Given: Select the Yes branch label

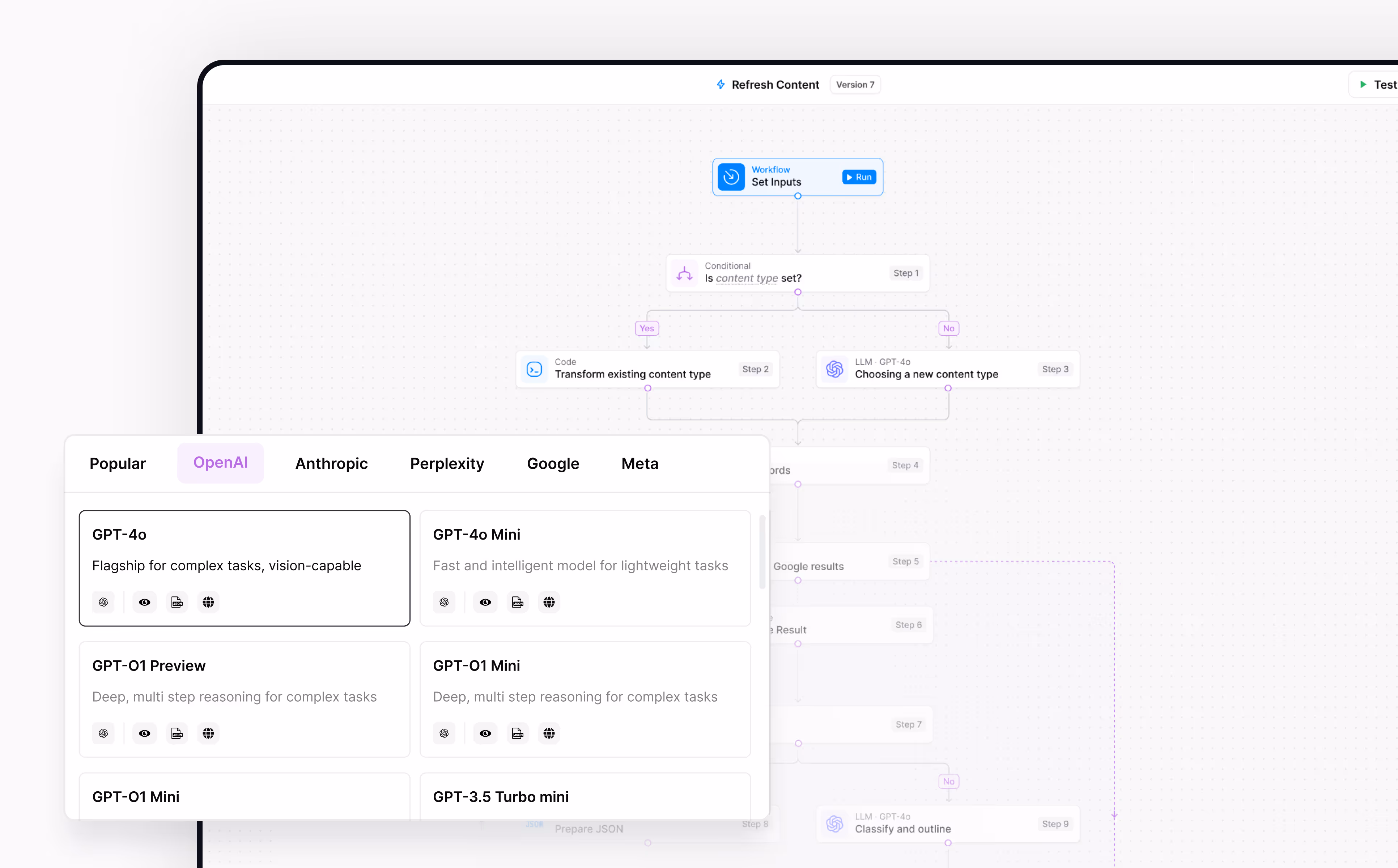Looking at the screenshot, I should (x=647, y=328).
